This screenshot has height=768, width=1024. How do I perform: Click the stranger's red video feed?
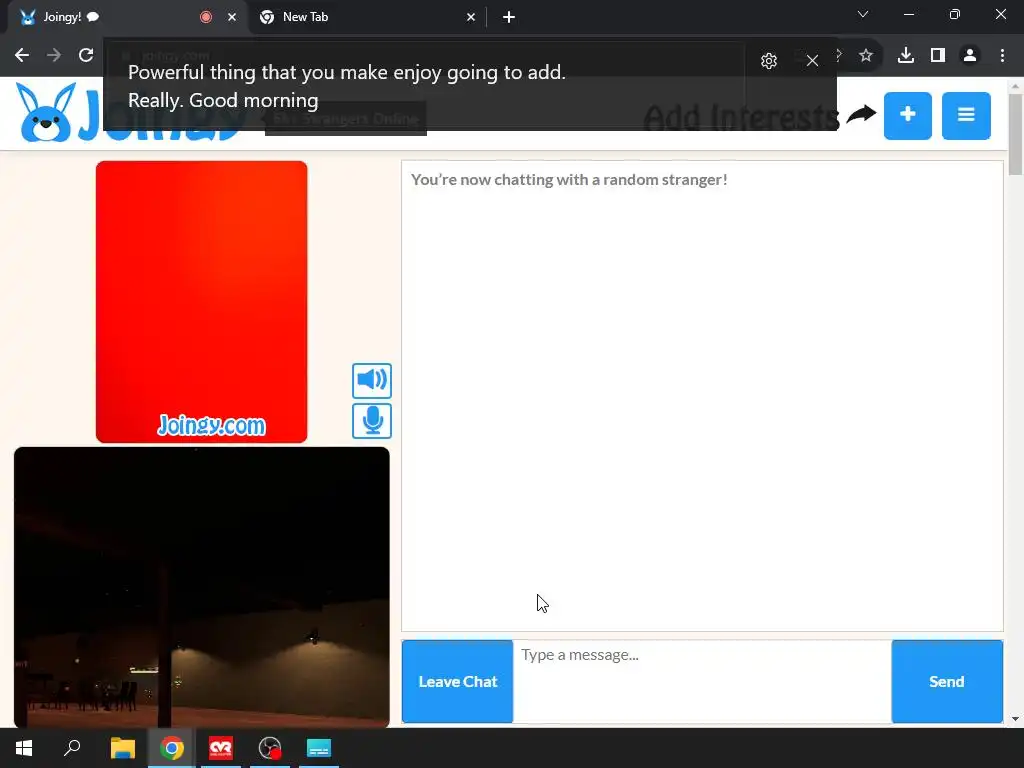tap(201, 302)
